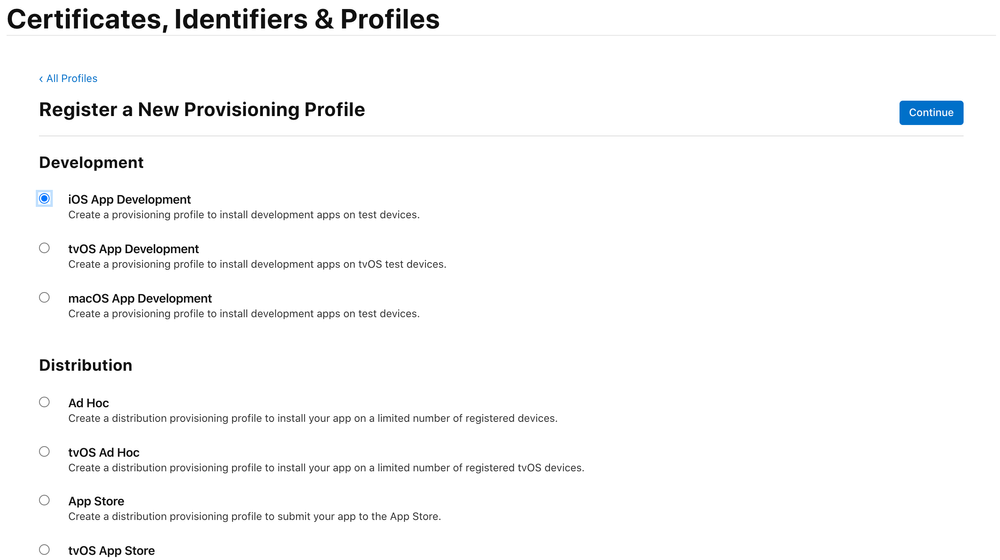
Task: Pick the Ad Hoc distribution radio button
Action: [44, 402]
